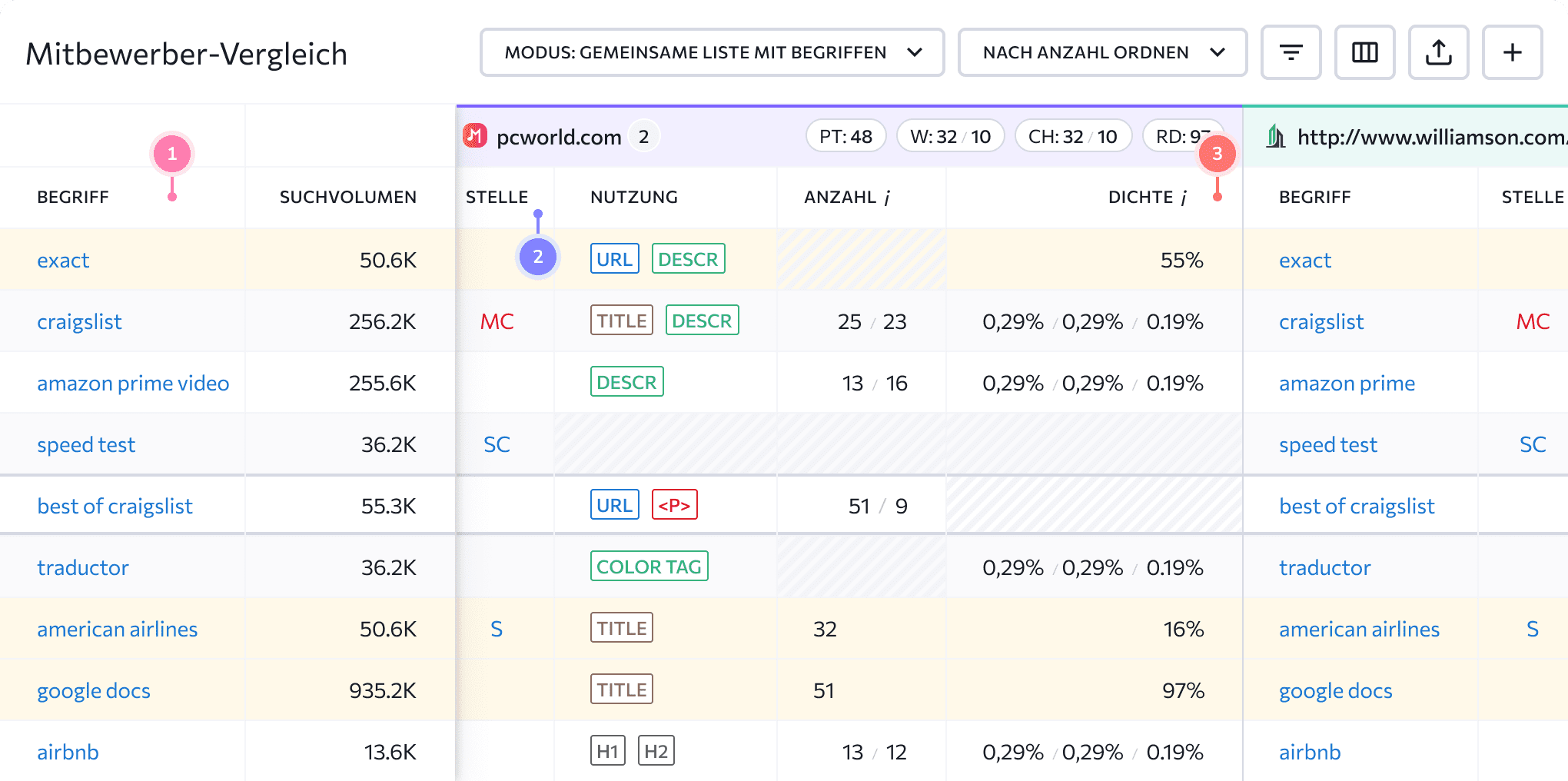The height and width of the screenshot is (781, 1568).
Task: Add a competitor with the plus button
Action: (1512, 52)
